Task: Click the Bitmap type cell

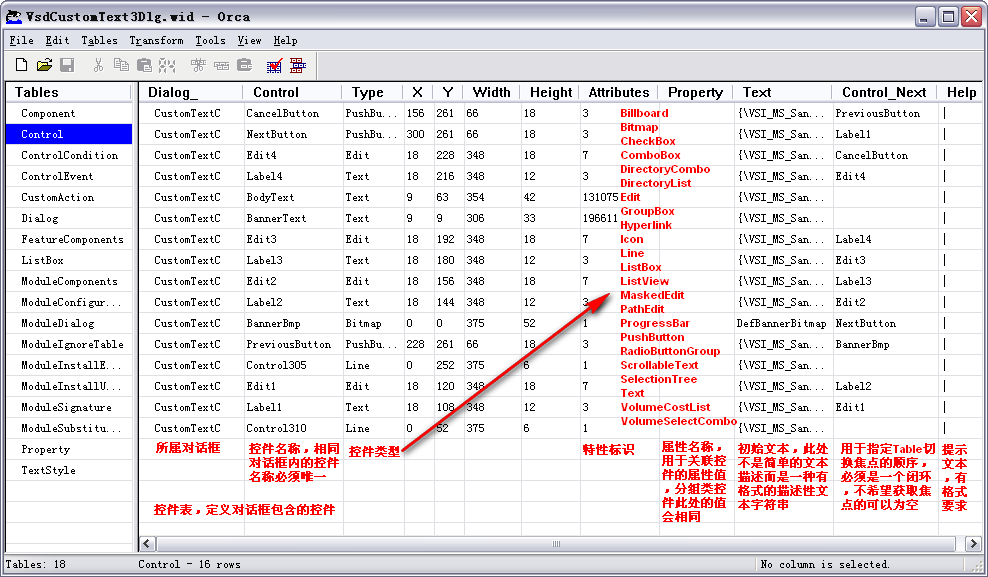Action: [363, 323]
